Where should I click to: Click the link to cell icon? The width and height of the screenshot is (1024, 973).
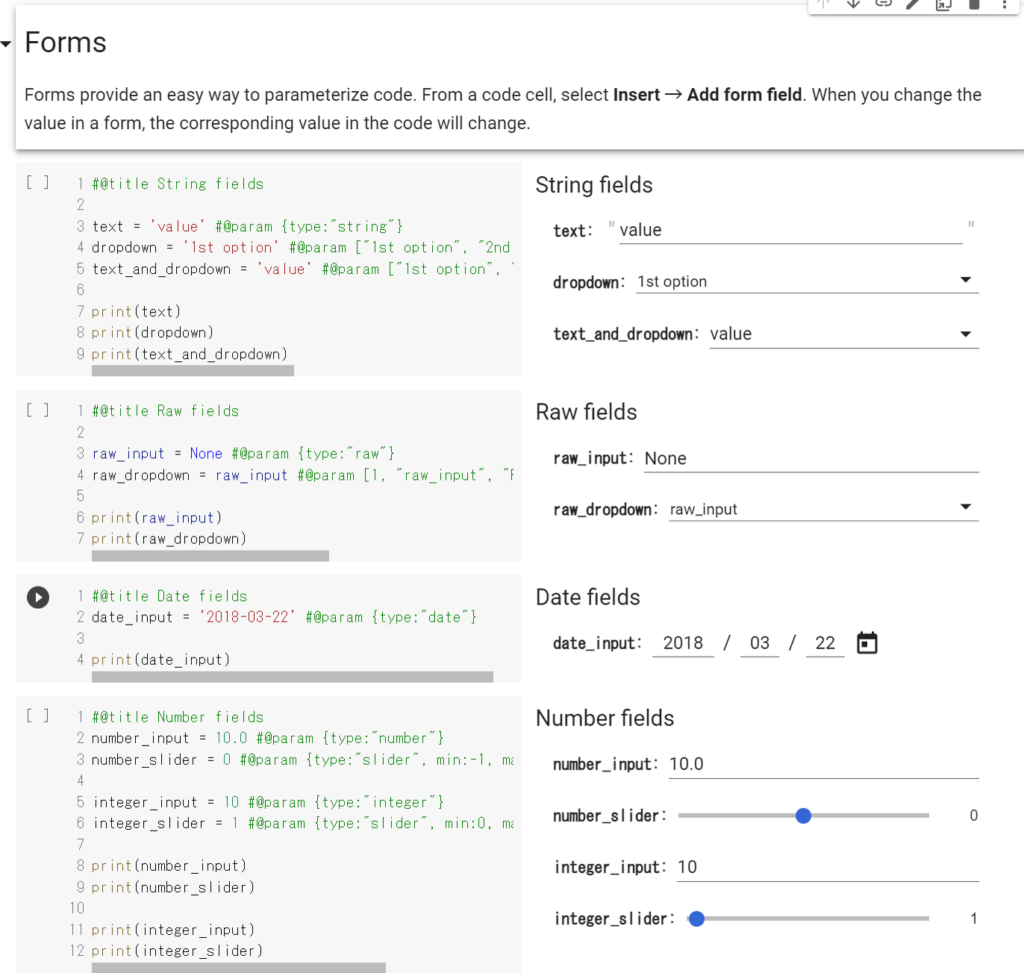pyautogui.click(x=883, y=4)
